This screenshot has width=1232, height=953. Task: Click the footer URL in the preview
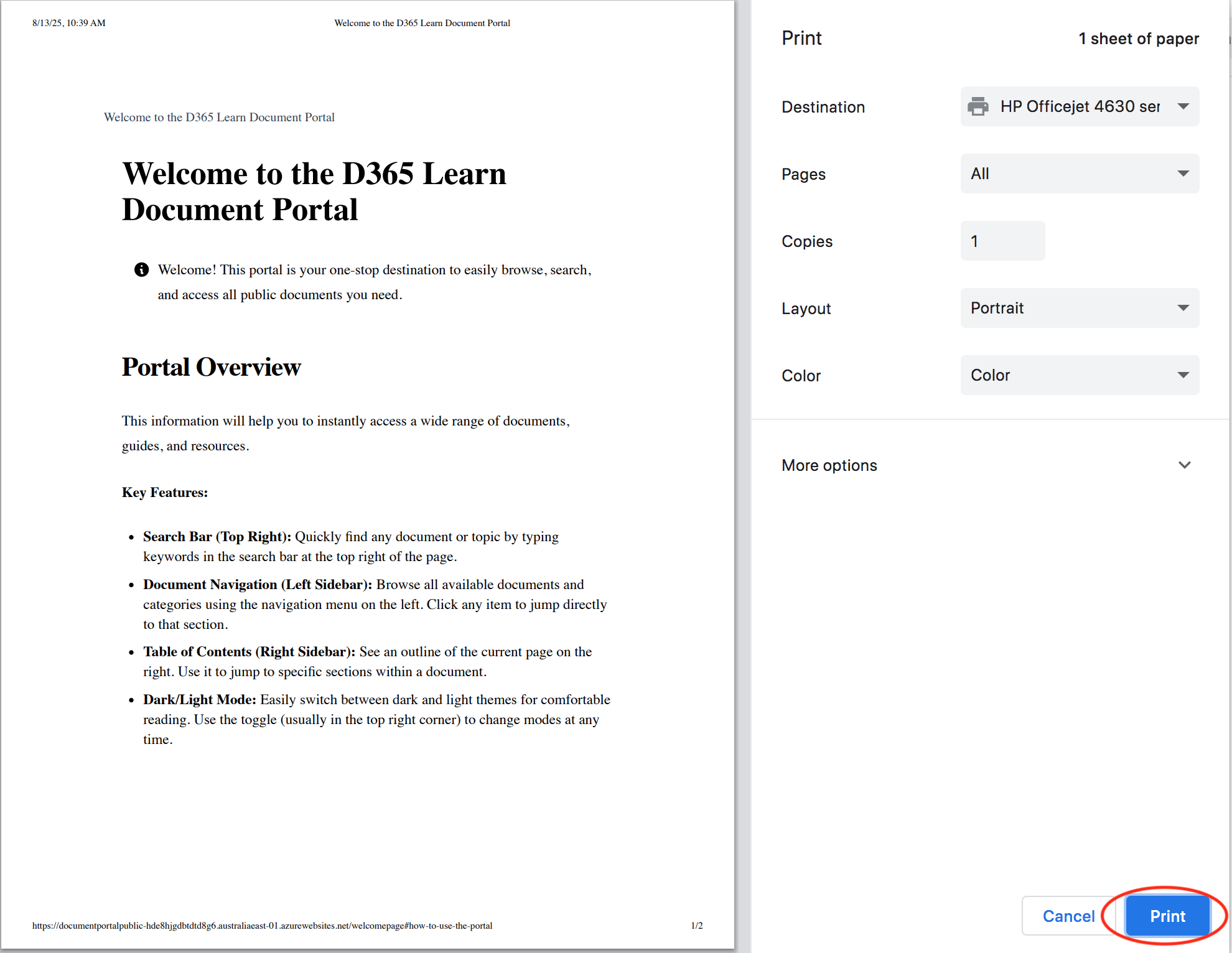[262, 926]
